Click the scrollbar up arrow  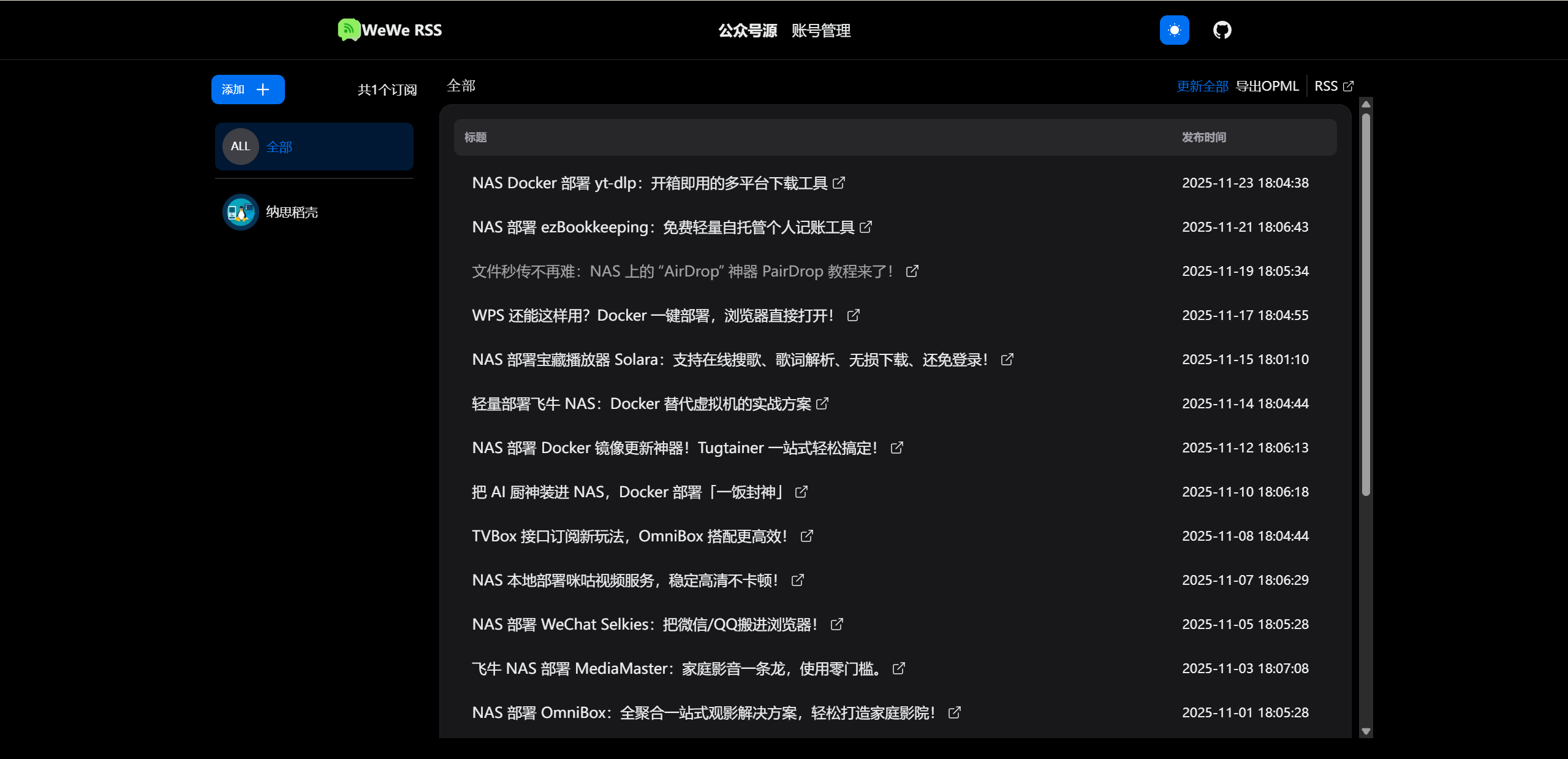click(x=1365, y=104)
